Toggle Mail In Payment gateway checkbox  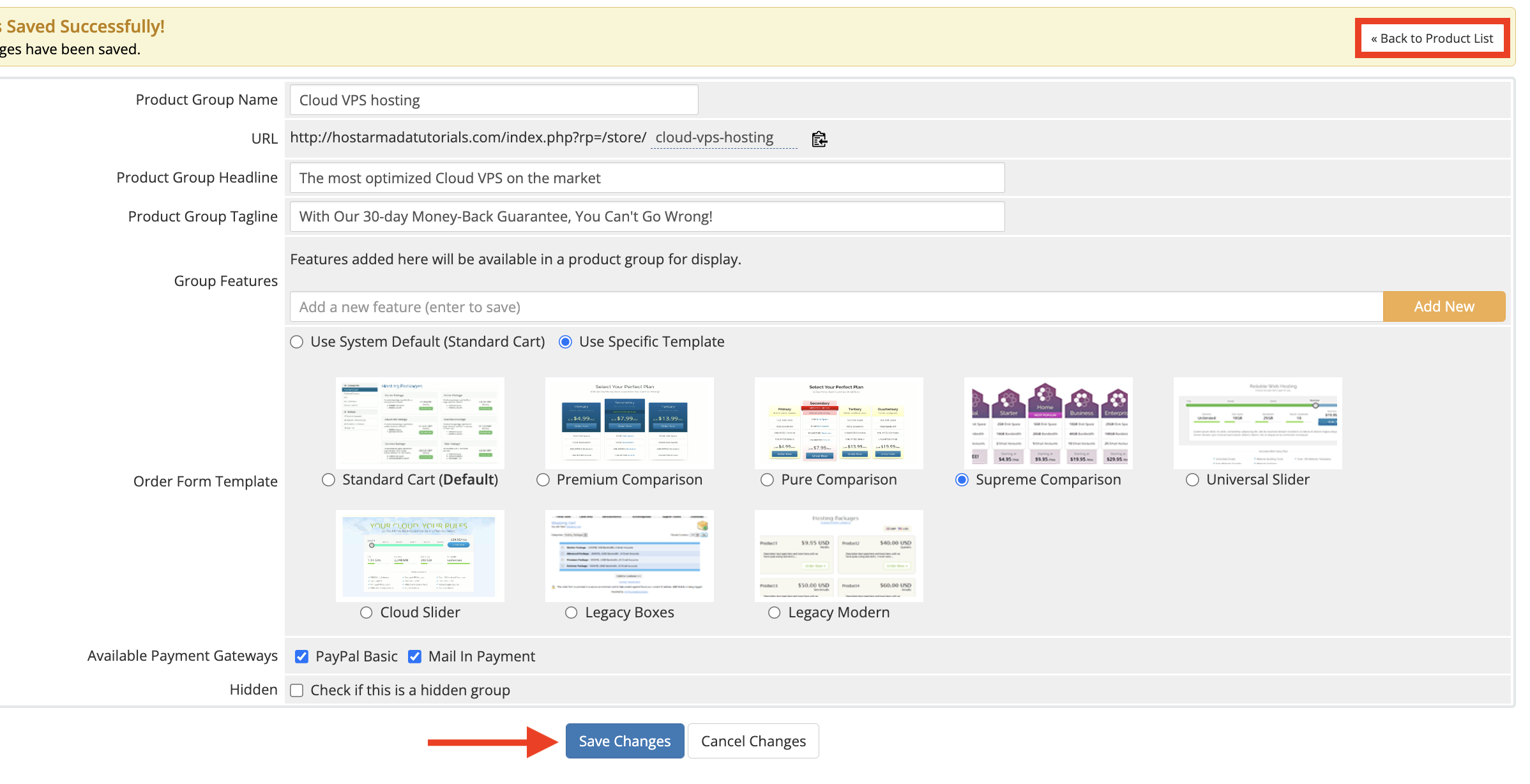click(414, 656)
